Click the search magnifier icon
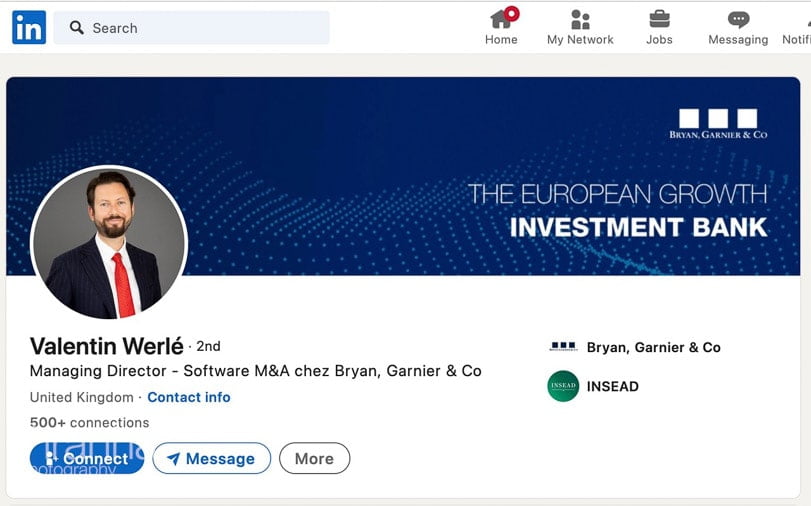Viewport: 811px width, 506px height. click(77, 28)
